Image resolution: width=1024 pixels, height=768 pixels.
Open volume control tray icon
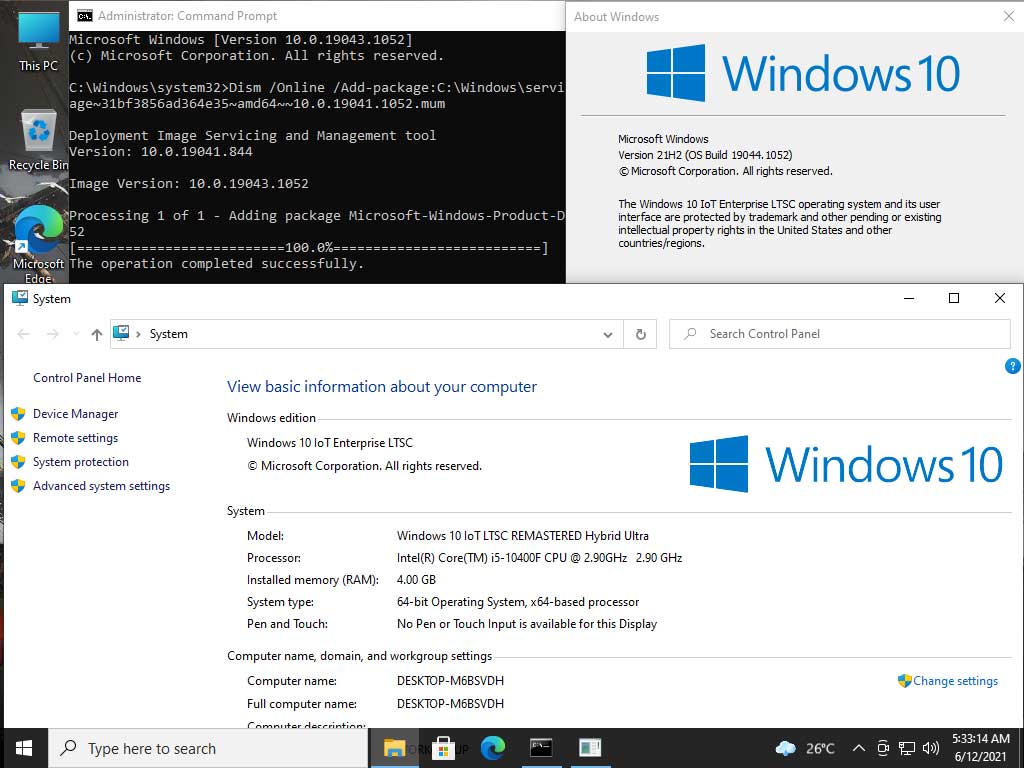coord(931,748)
